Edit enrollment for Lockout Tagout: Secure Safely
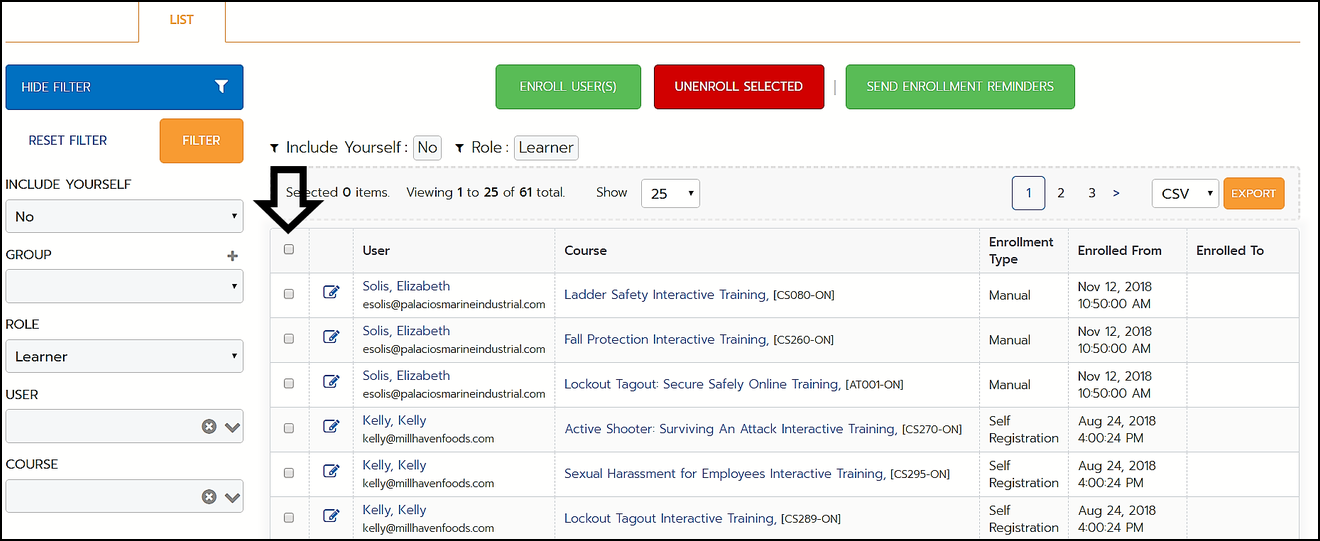 click(331, 383)
